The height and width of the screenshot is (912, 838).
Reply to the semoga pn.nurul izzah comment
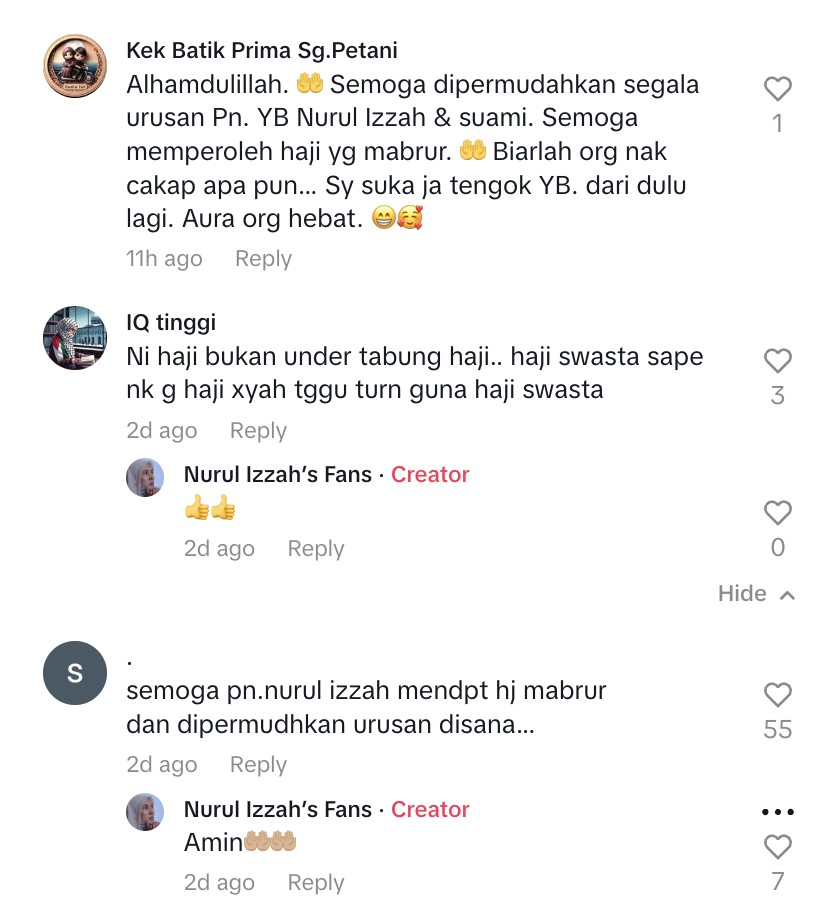(x=258, y=765)
